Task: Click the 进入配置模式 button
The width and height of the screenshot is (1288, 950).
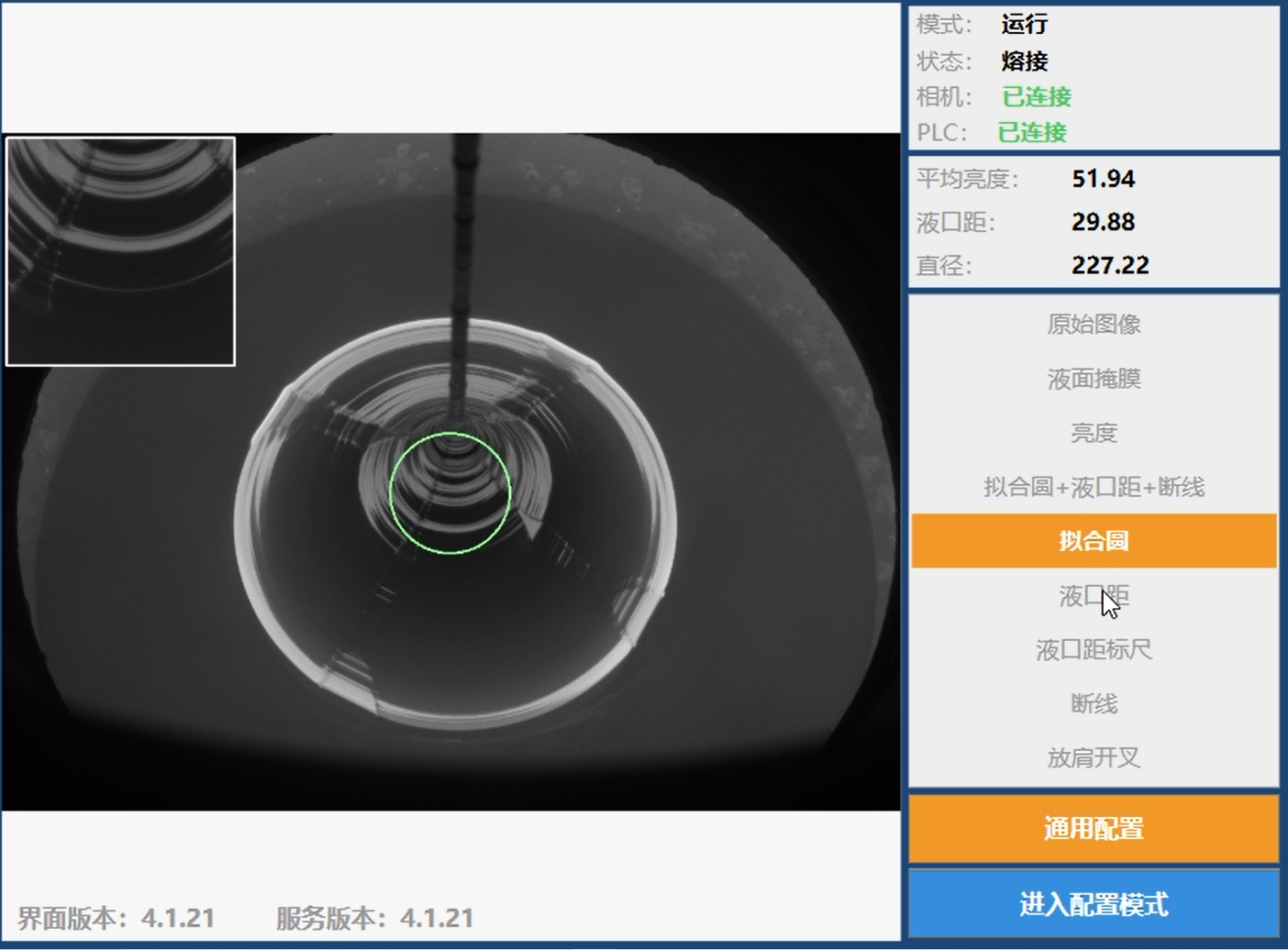Action: point(1094,904)
